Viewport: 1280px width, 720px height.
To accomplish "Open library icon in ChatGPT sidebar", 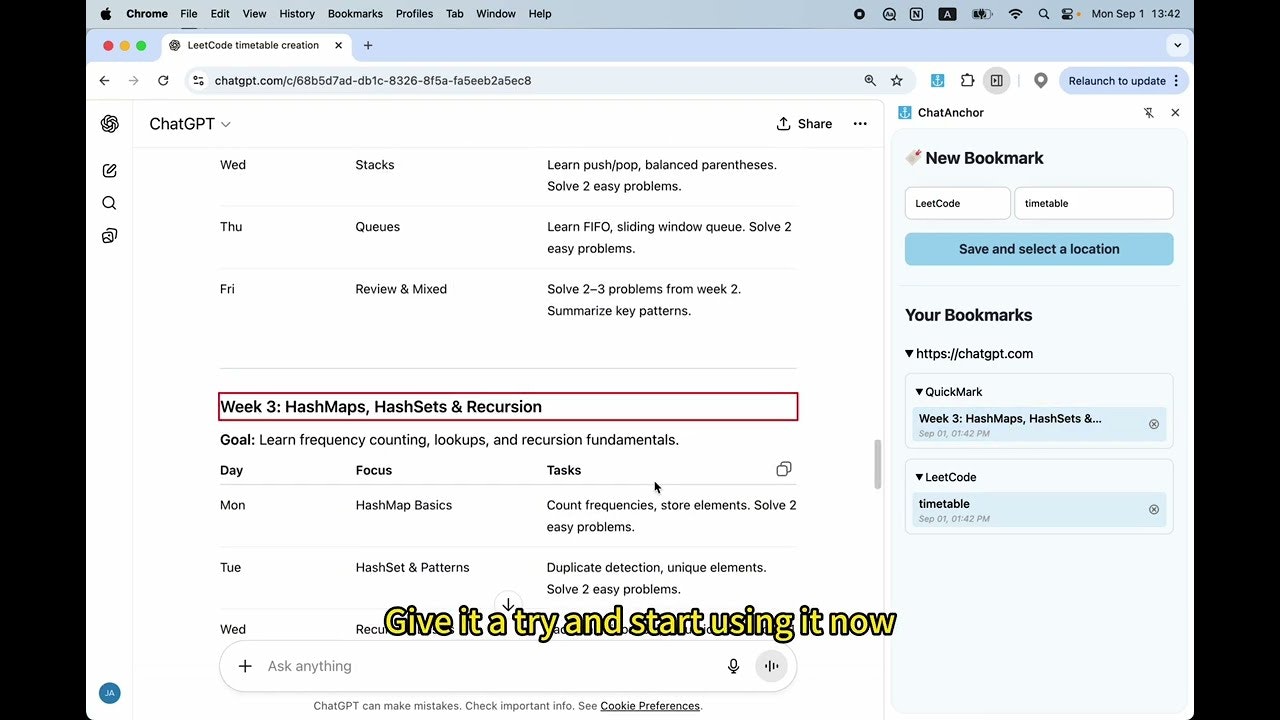I will 110,236.
